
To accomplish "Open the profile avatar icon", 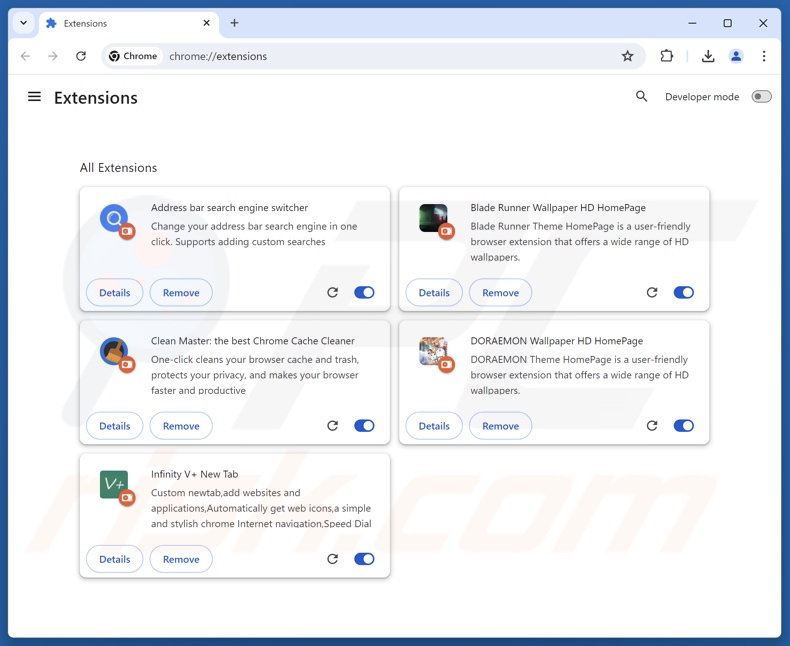I will (x=736, y=56).
